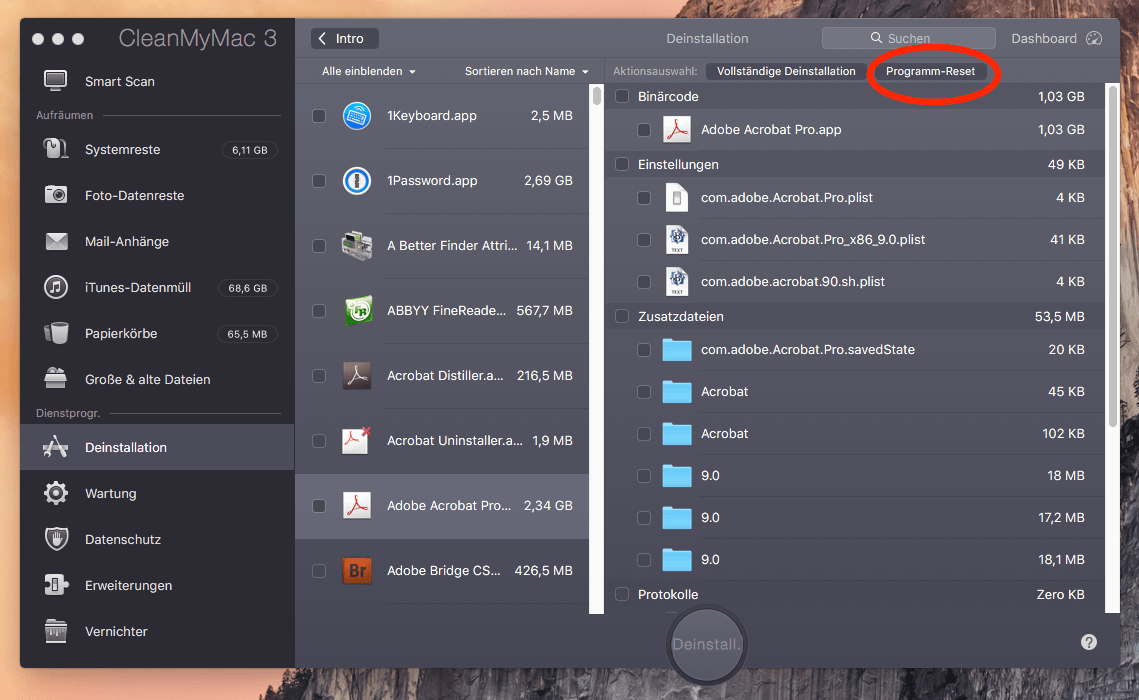The image size is (1139, 700).
Task: Click com.adobe.Acrobat.Pro_x86_9.0.plist entry
Action: 813,240
